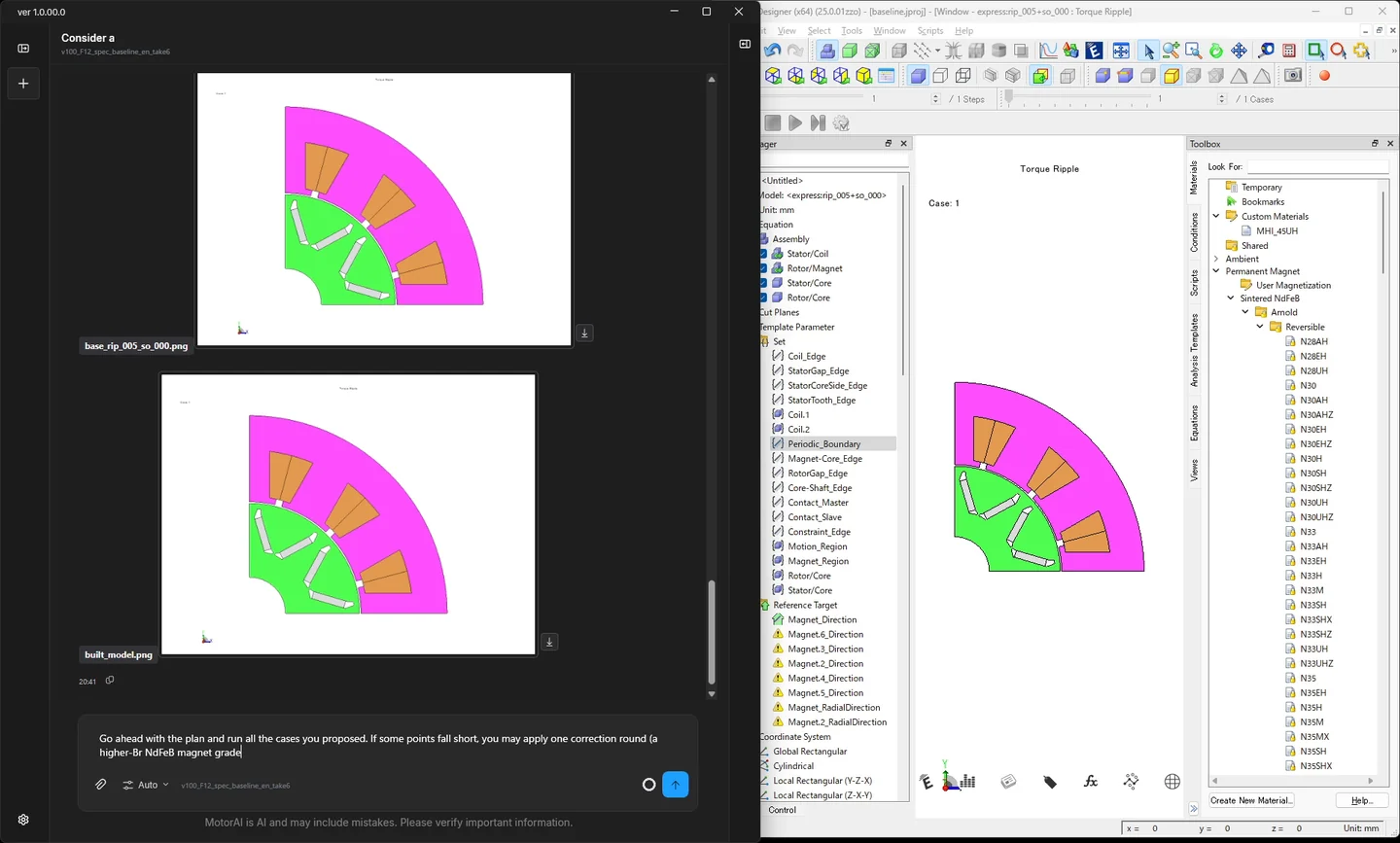Screen dimensions: 1400x843
Task: Click the paperclip attach icon
Action: [101, 784]
